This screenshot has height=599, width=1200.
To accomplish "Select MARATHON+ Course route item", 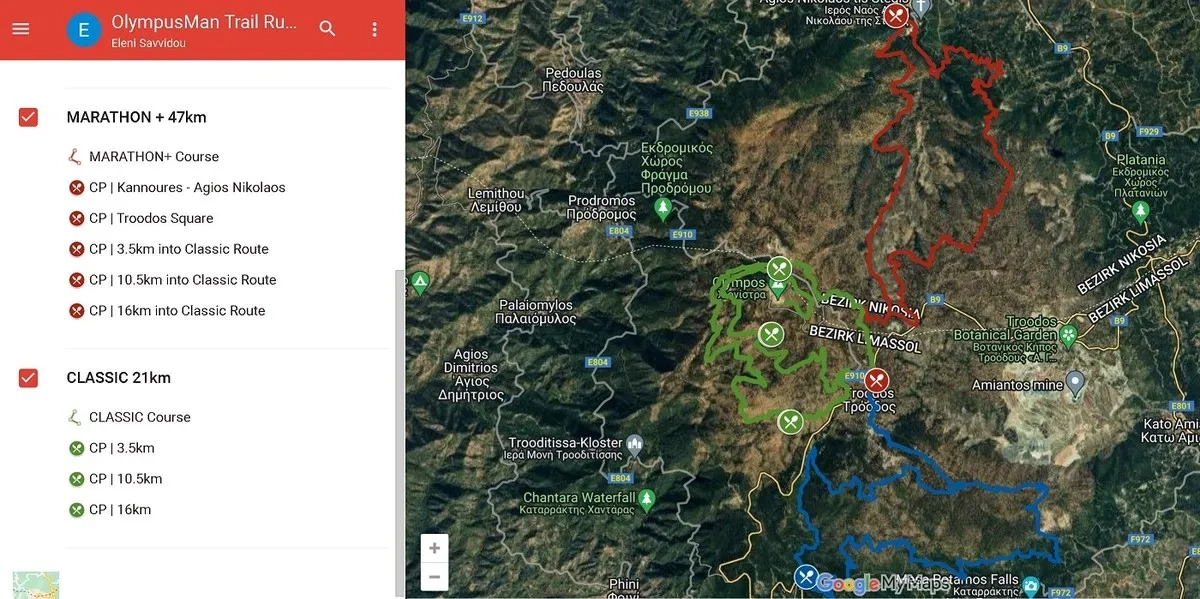I will click(153, 157).
